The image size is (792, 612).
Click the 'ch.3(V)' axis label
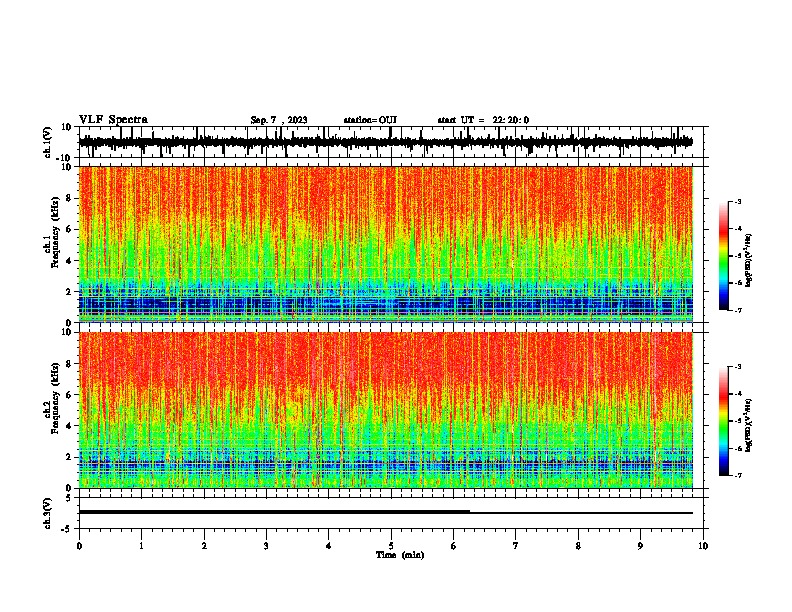pyautogui.click(x=48, y=513)
